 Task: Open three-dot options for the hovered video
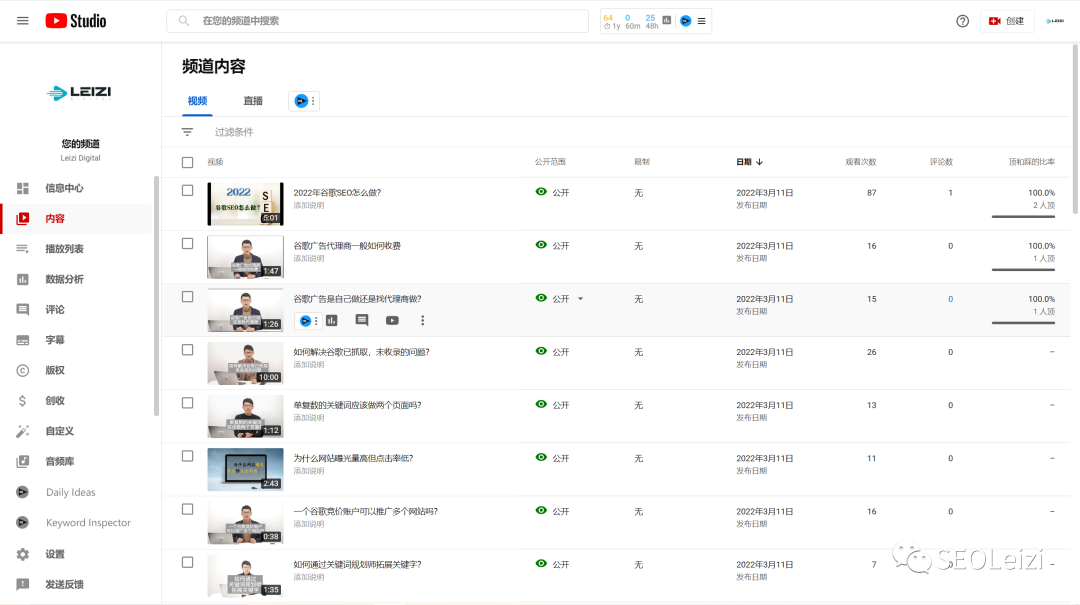point(422,320)
